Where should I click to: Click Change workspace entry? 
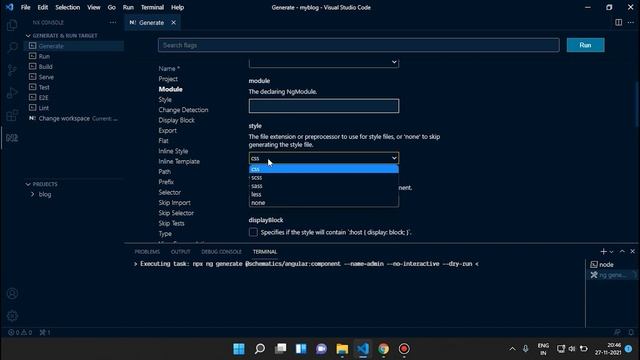tap(74, 118)
